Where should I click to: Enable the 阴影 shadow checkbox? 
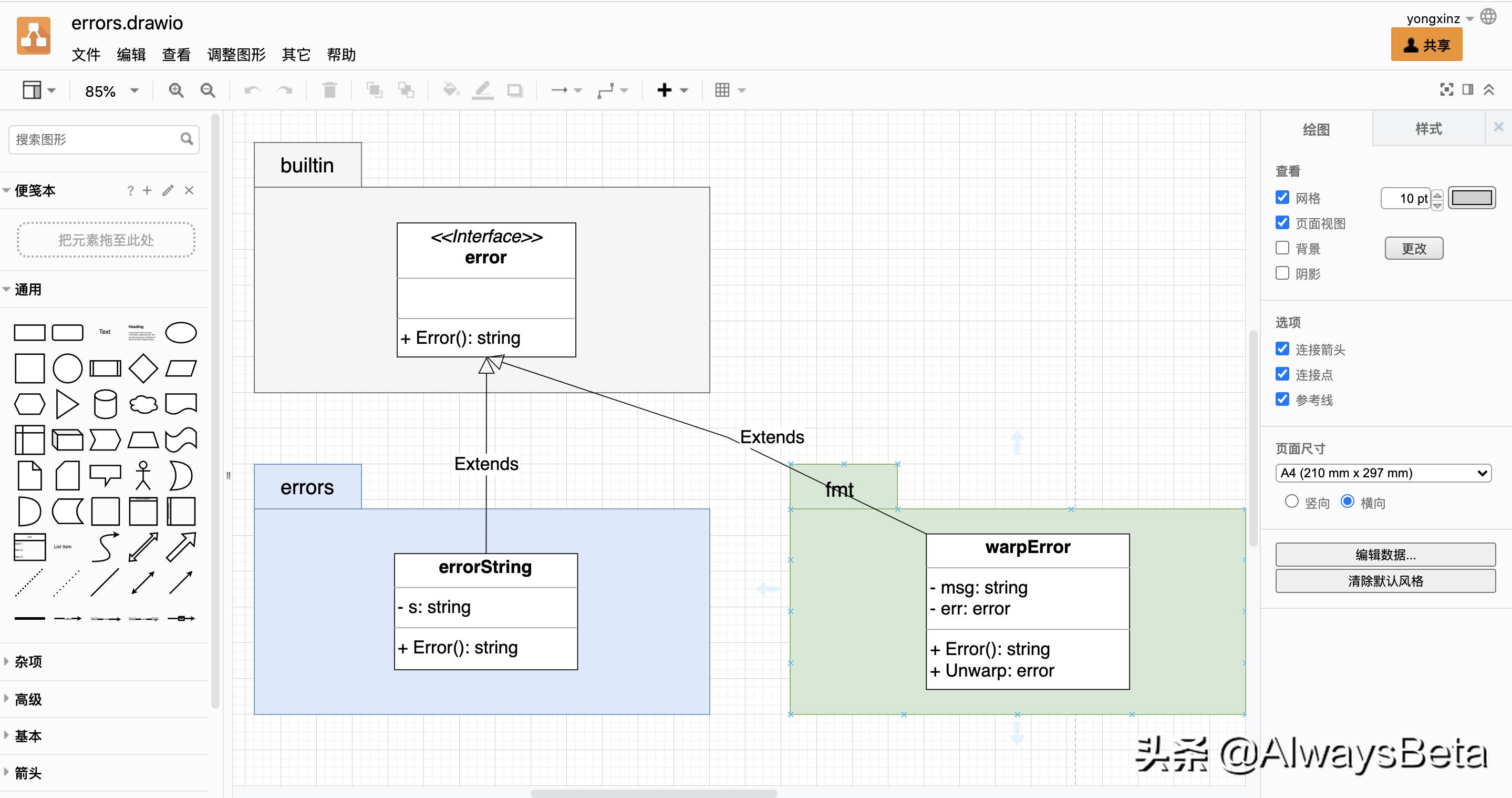point(1282,274)
